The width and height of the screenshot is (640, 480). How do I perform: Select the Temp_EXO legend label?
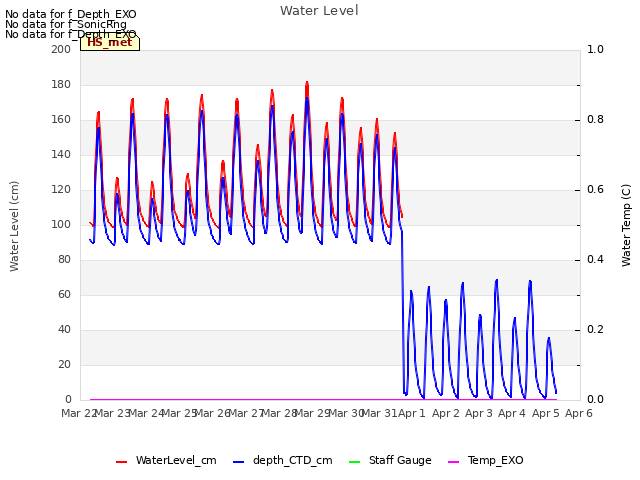pos(495,461)
